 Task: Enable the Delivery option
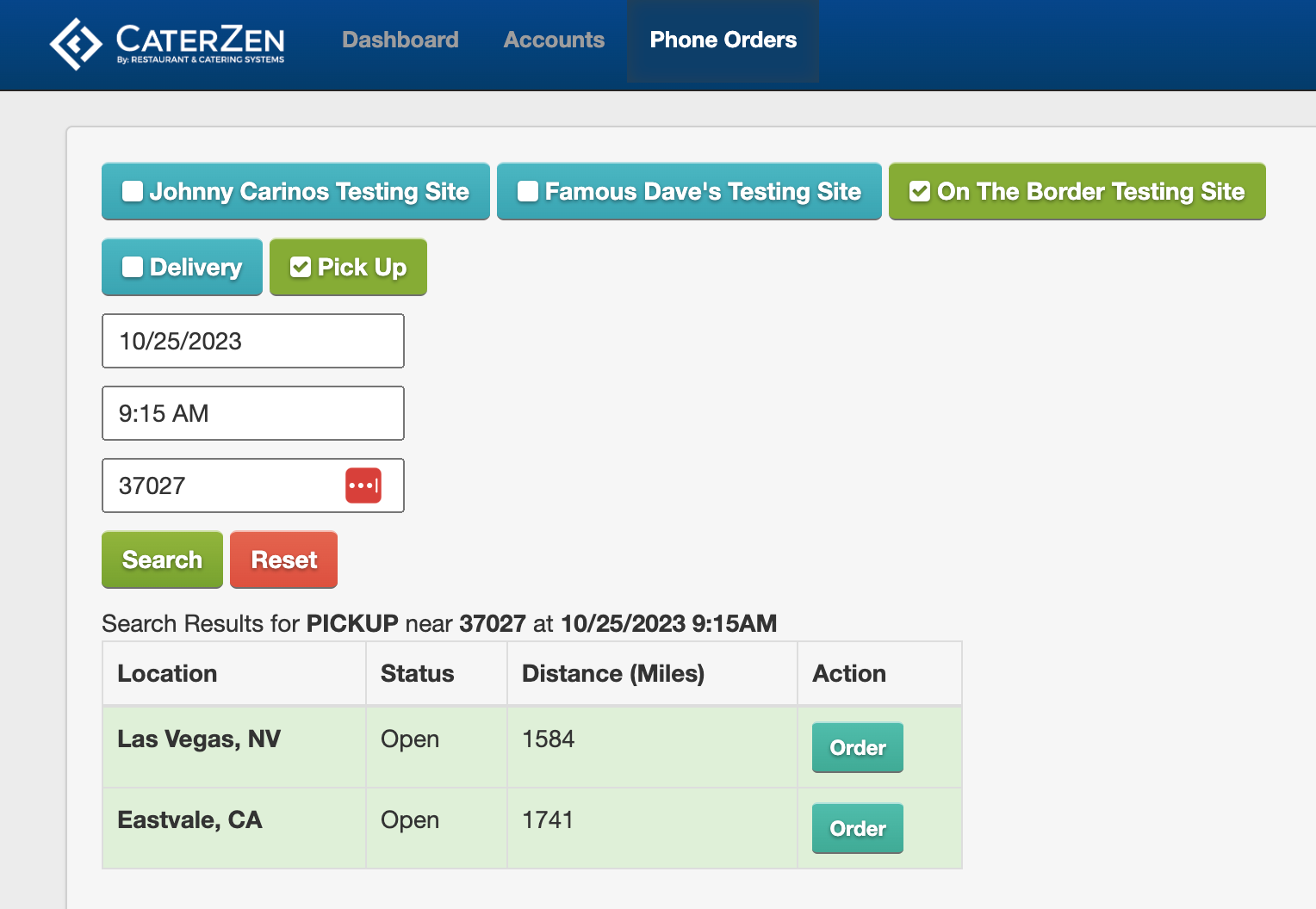[182, 267]
